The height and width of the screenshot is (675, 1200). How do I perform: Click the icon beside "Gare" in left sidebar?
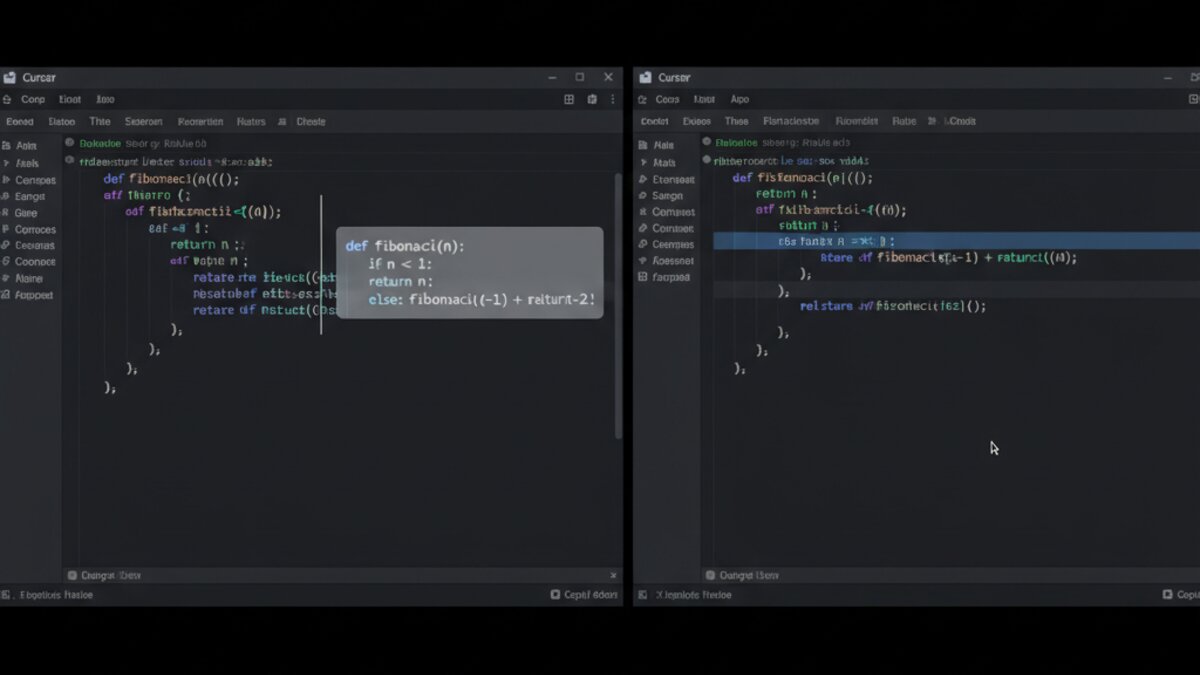click(6, 213)
